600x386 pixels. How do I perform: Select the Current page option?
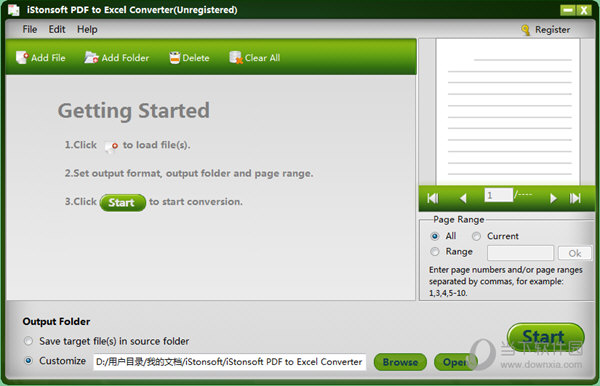[x=476, y=236]
